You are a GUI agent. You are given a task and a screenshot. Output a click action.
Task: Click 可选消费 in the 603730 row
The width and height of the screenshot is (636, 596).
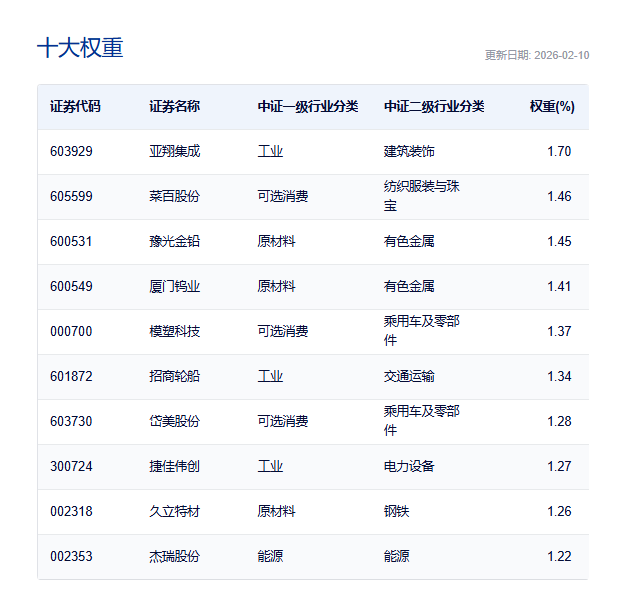click(283, 422)
